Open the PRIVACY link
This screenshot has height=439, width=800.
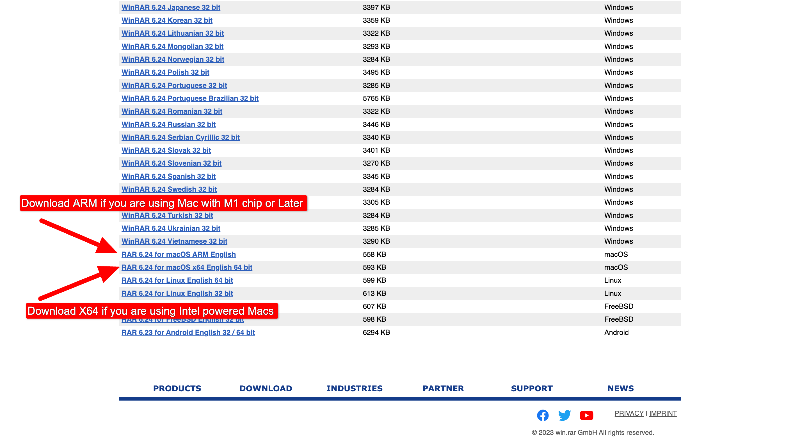pos(629,413)
